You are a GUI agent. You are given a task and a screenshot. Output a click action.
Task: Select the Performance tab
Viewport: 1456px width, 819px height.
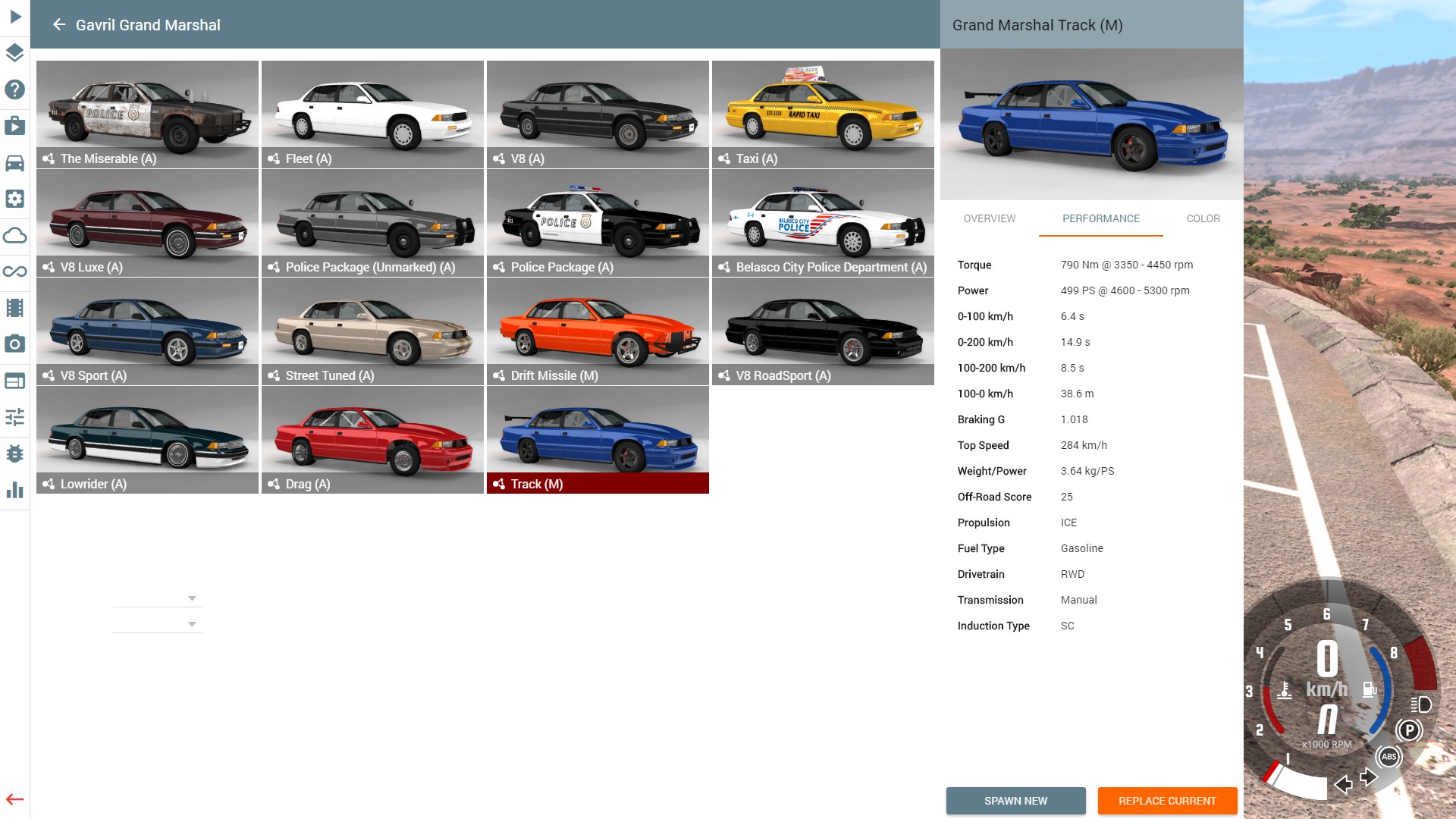pos(1100,218)
